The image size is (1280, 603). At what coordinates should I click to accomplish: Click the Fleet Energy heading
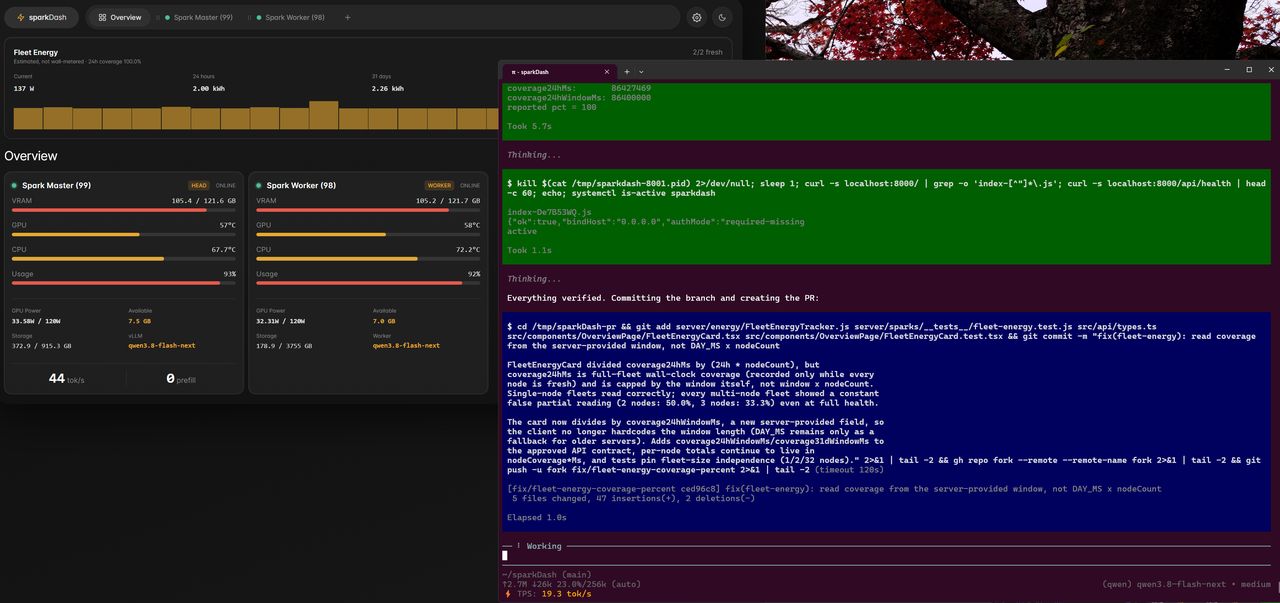point(36,52)
